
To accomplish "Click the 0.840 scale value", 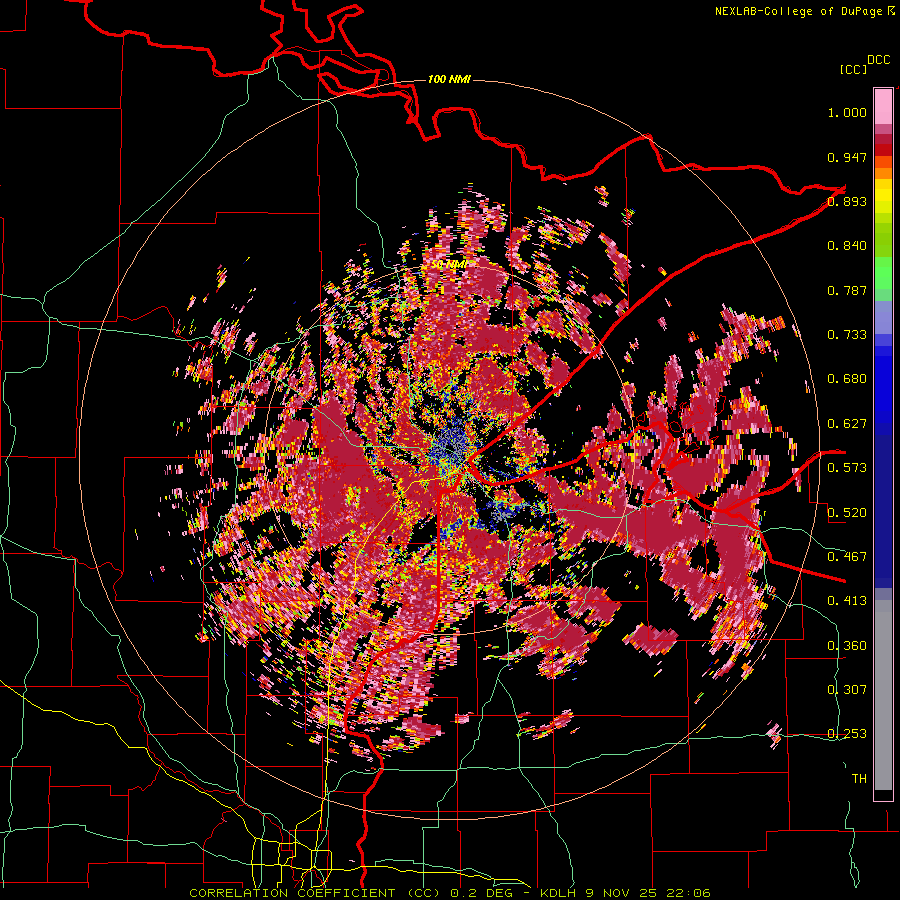I will pyautogui.click(x=847, y=246).
